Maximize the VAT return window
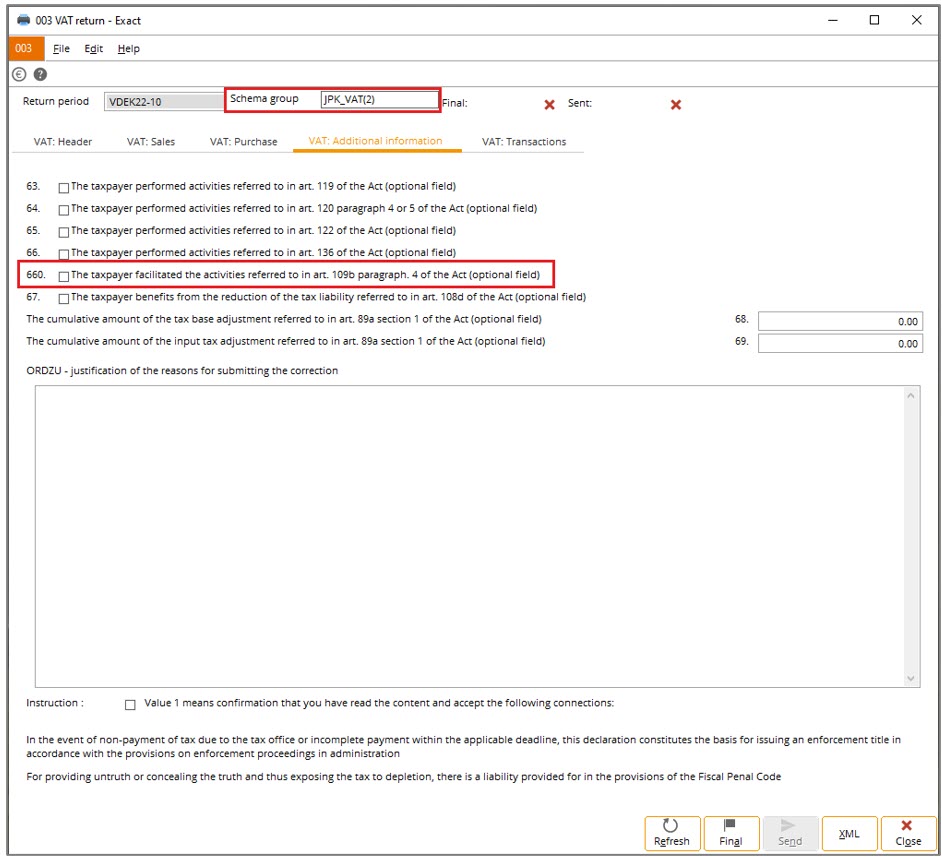This screenshot has height=857, width=942. coord(875,20)
